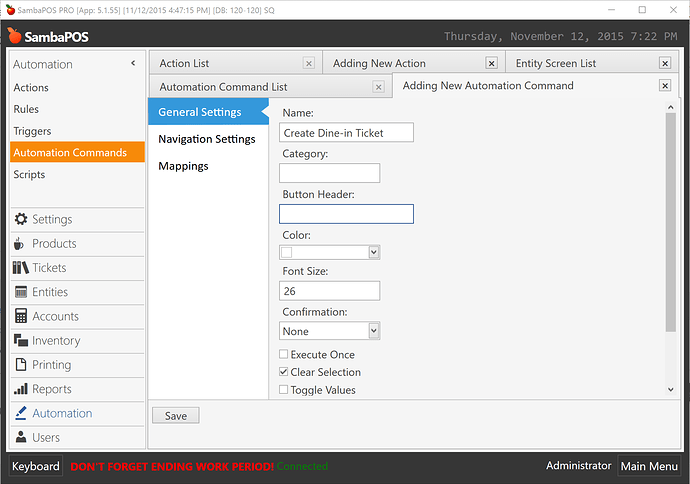
Task: Collapse the Automation sidebar header arrow
Action: pos(133,64)
